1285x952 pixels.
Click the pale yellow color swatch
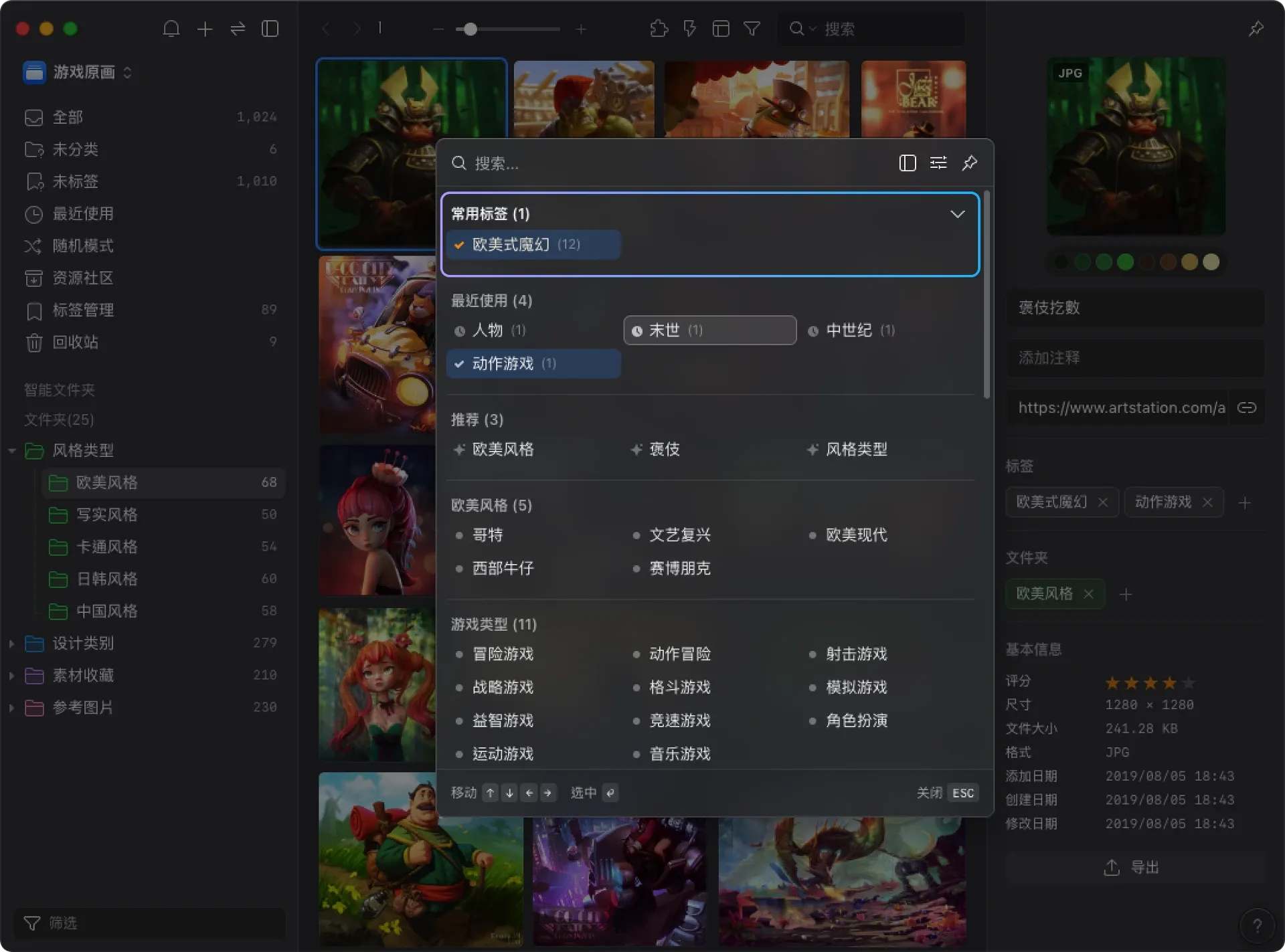1211,262
